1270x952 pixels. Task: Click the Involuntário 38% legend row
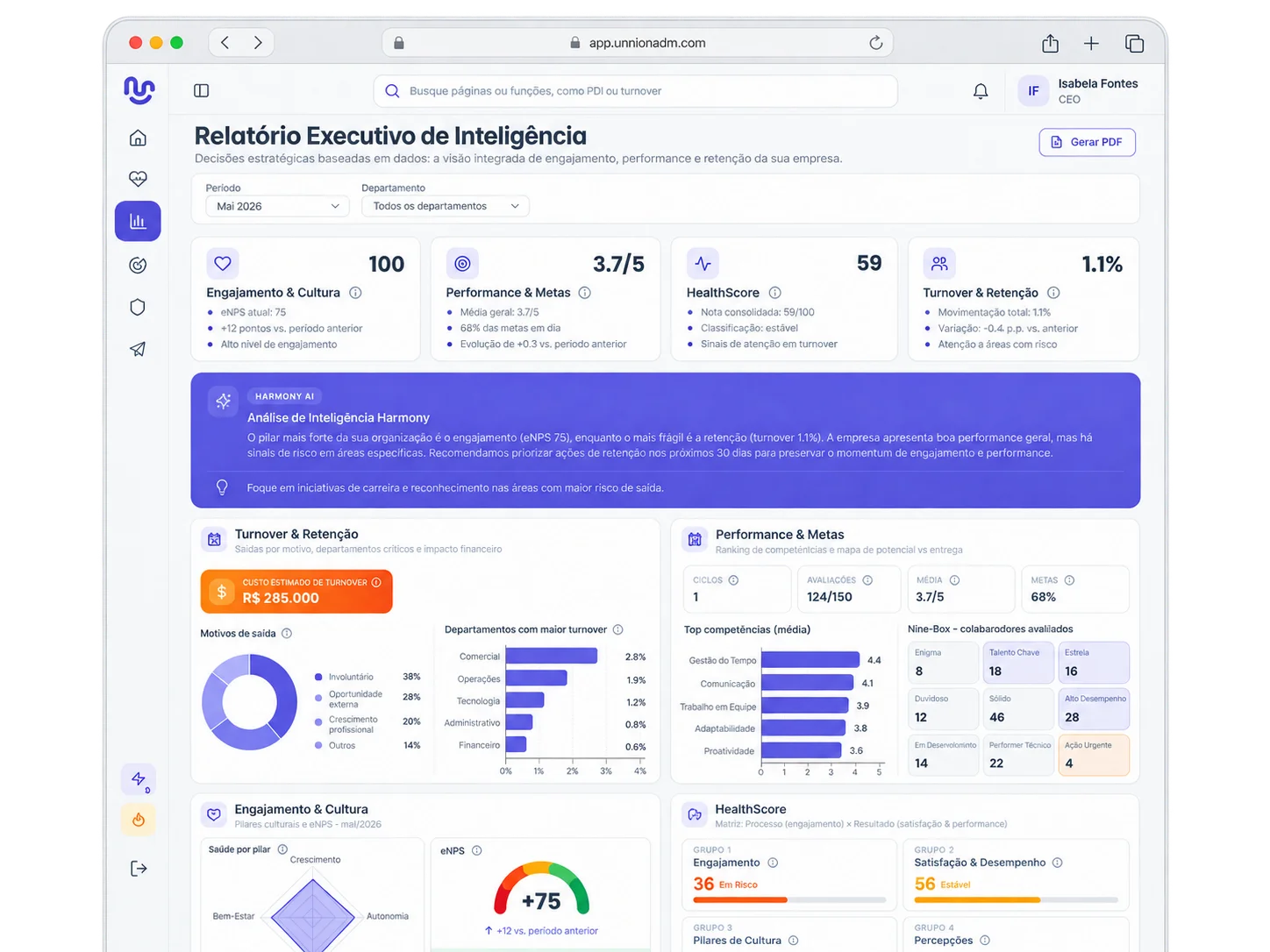pyautogui.click(x=367, y=677)
